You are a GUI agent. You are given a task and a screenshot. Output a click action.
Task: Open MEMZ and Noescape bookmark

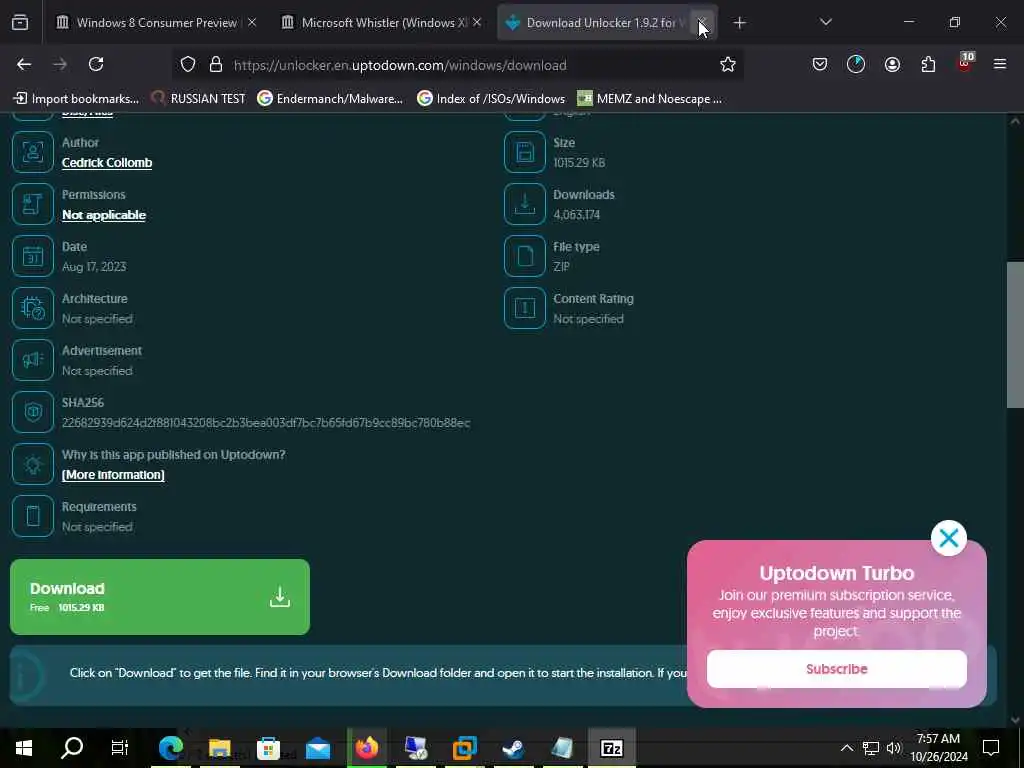point(650,99)
